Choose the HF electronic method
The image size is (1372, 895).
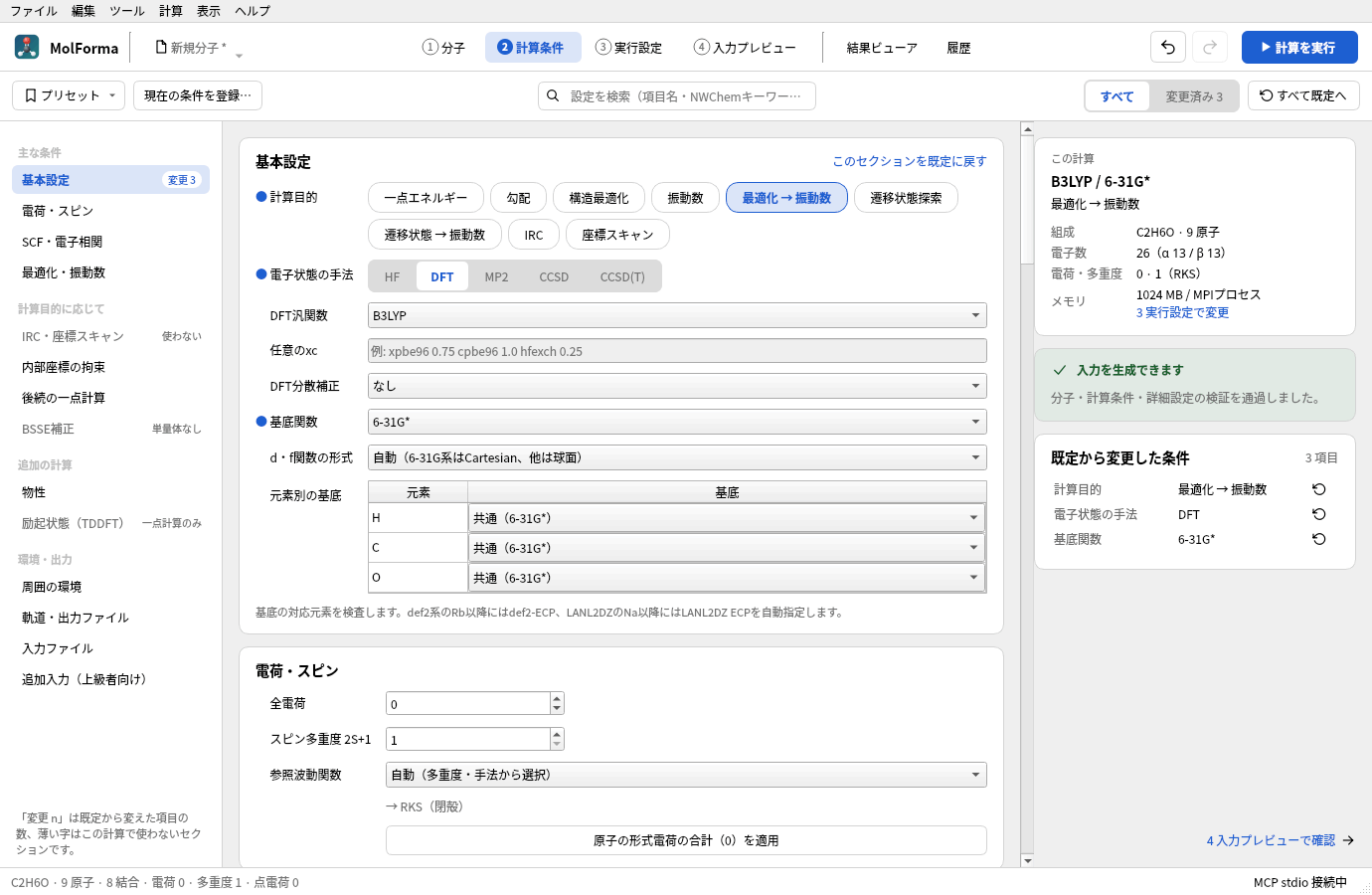[x=393, y=276]
